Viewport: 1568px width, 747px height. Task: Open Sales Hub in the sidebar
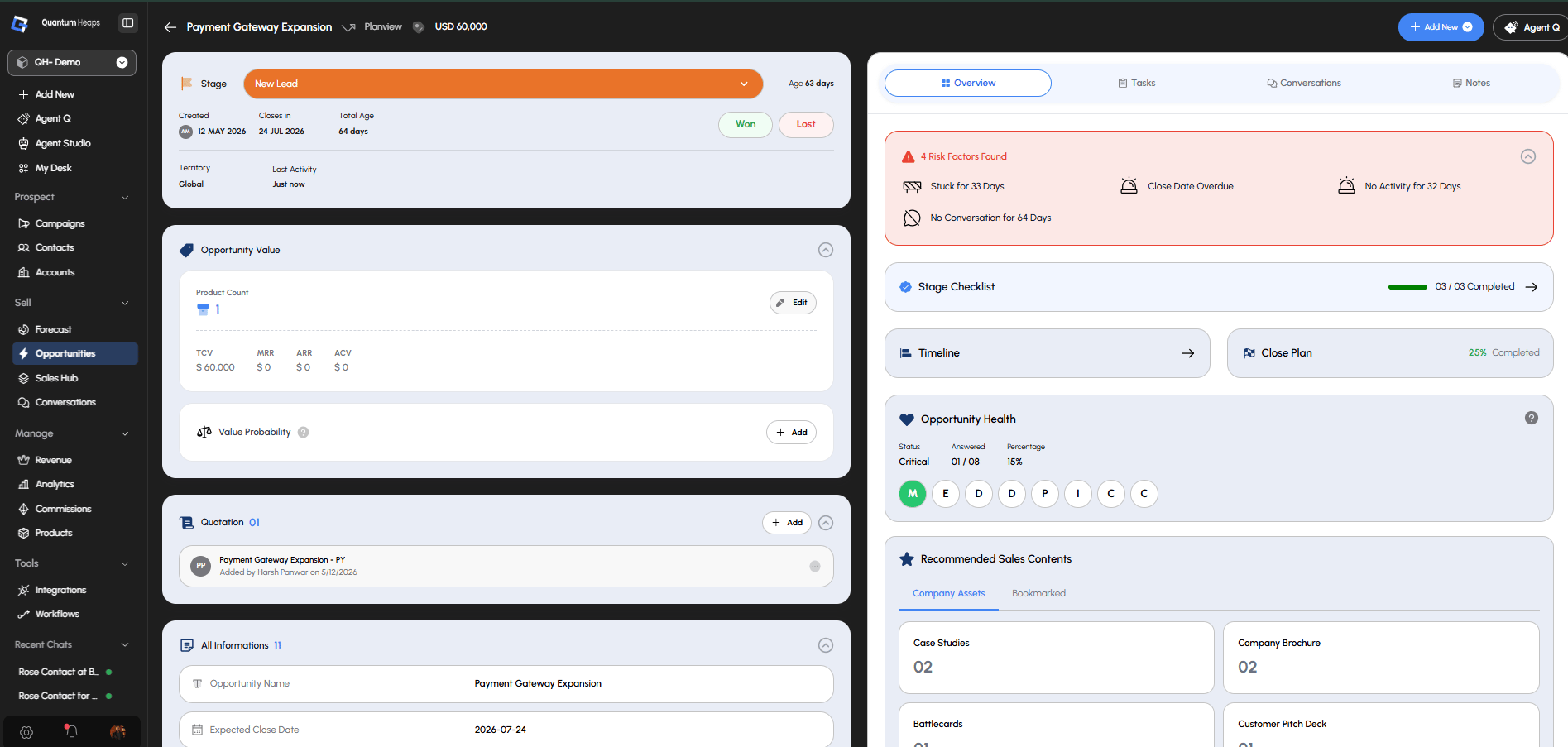(x=56, y=378)
